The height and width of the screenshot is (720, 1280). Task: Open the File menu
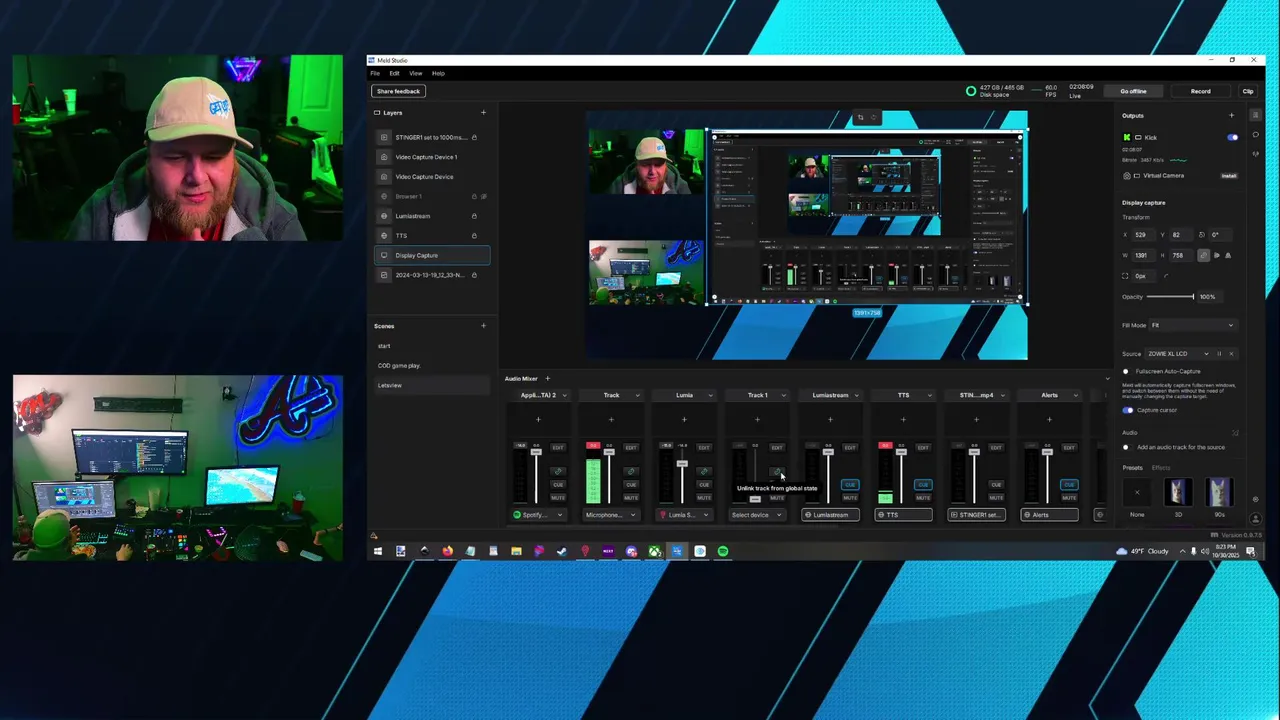[x=375, y=73]
